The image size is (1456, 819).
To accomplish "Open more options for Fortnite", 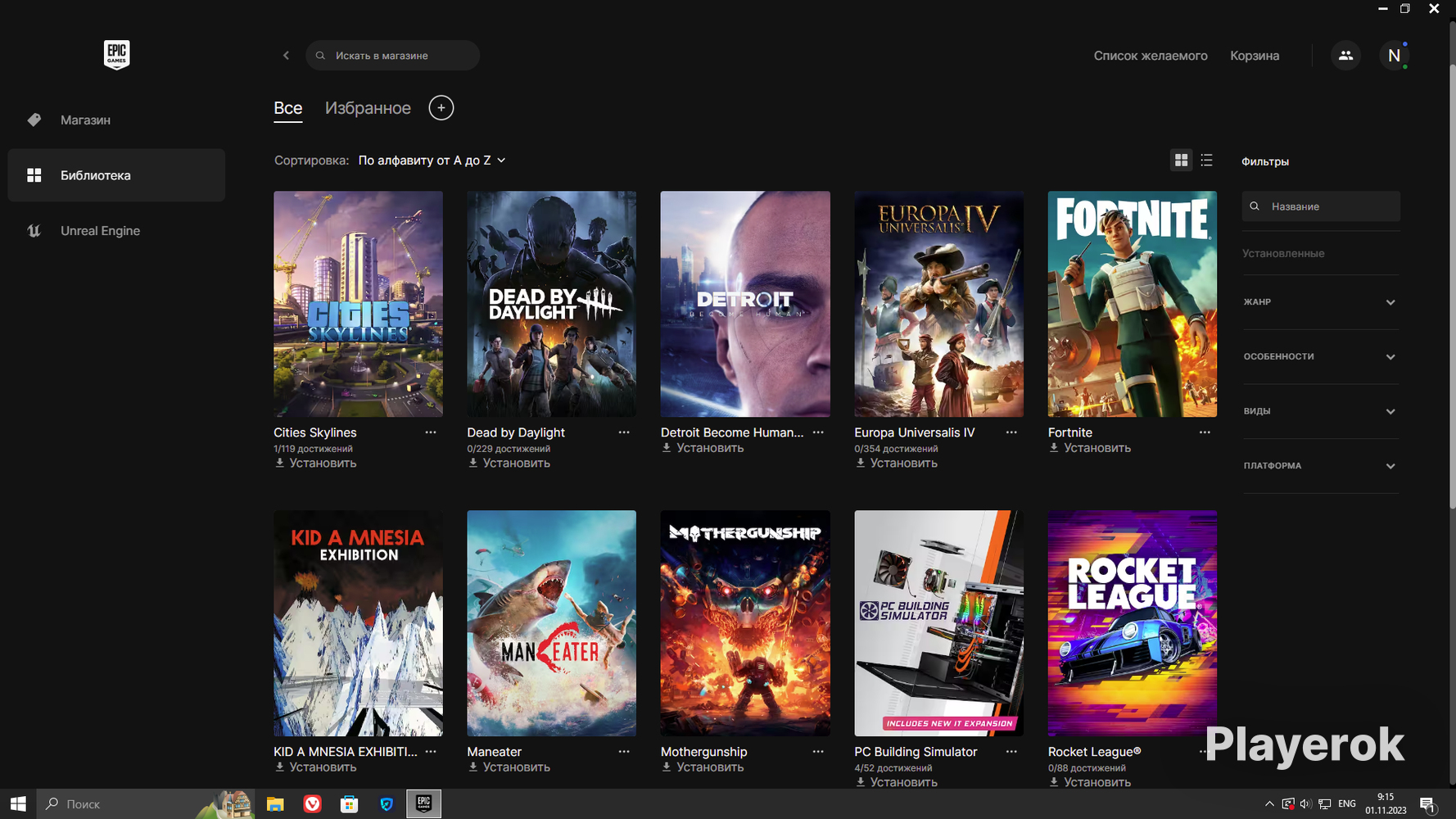I will [x=1205, y=432].
